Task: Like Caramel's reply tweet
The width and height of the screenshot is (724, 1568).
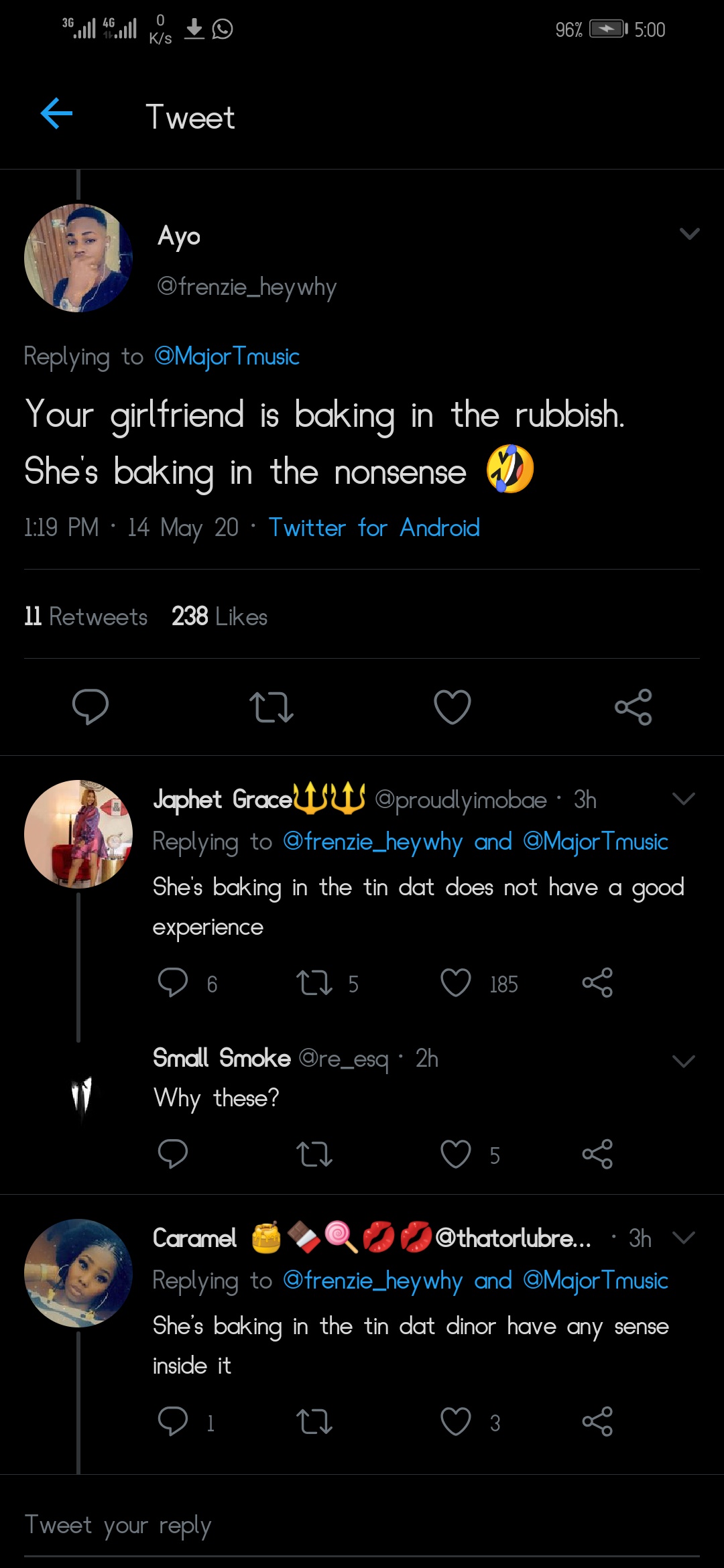Action: pos(456,1421)
